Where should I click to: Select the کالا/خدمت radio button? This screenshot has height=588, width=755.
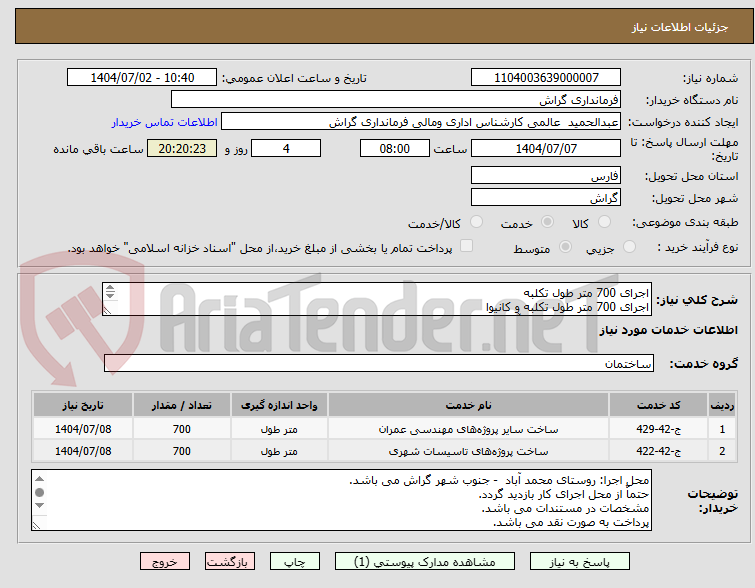point(476,222)
